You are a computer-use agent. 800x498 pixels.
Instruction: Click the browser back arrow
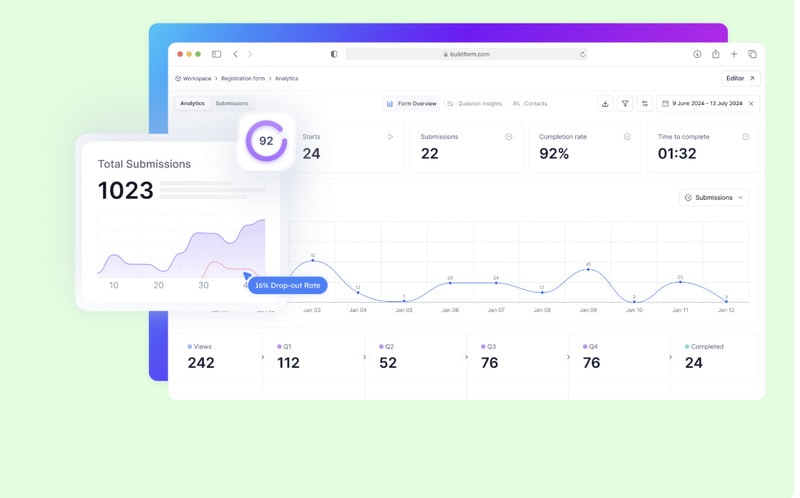click(236, 54)
